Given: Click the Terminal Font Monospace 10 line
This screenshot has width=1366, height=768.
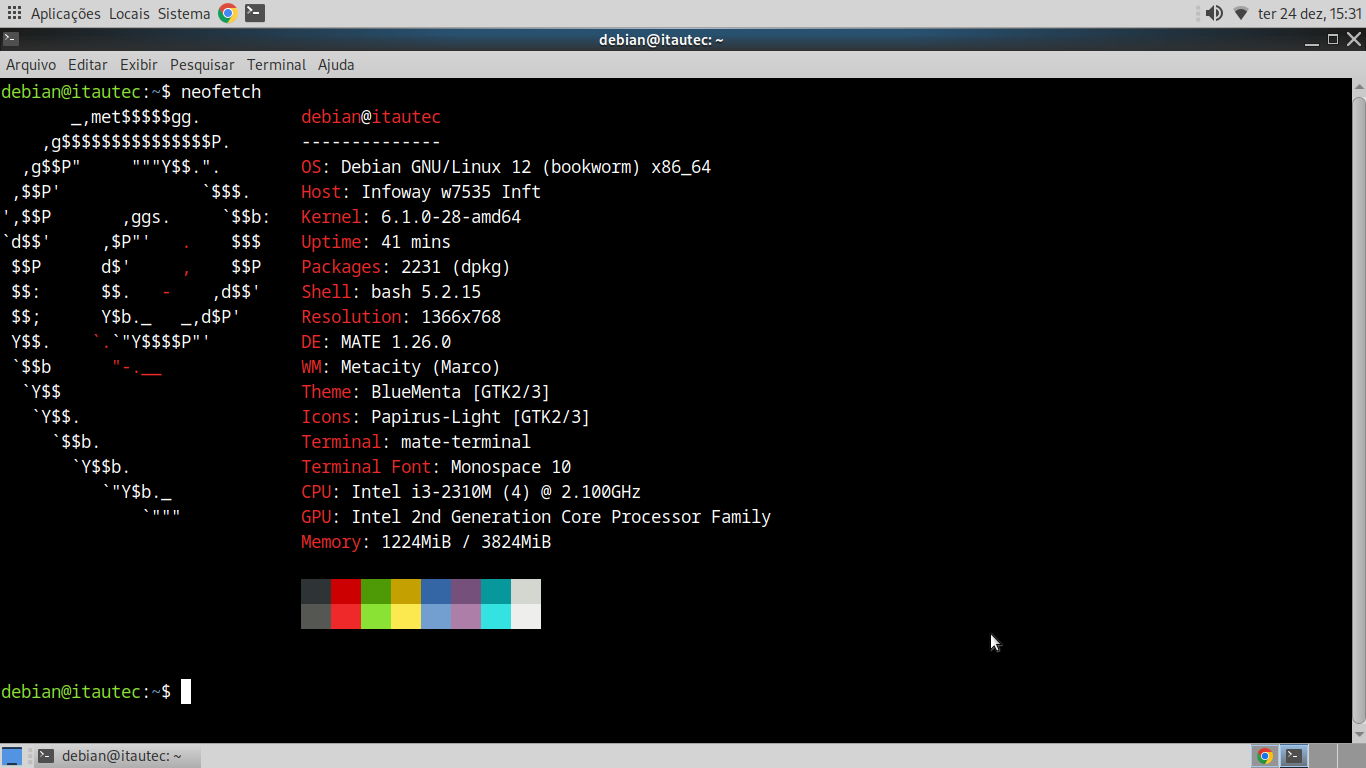Looking at the screenshot, I should coord(436,467).
